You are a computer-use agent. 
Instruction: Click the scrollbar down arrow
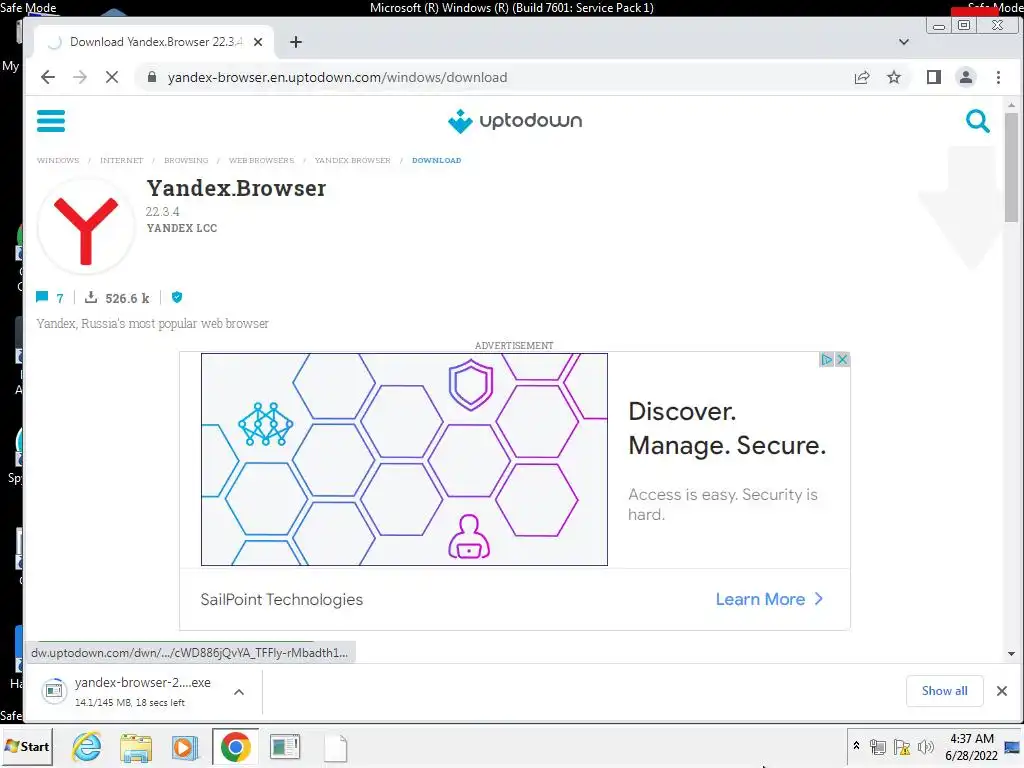click(x=1011, y=653)
